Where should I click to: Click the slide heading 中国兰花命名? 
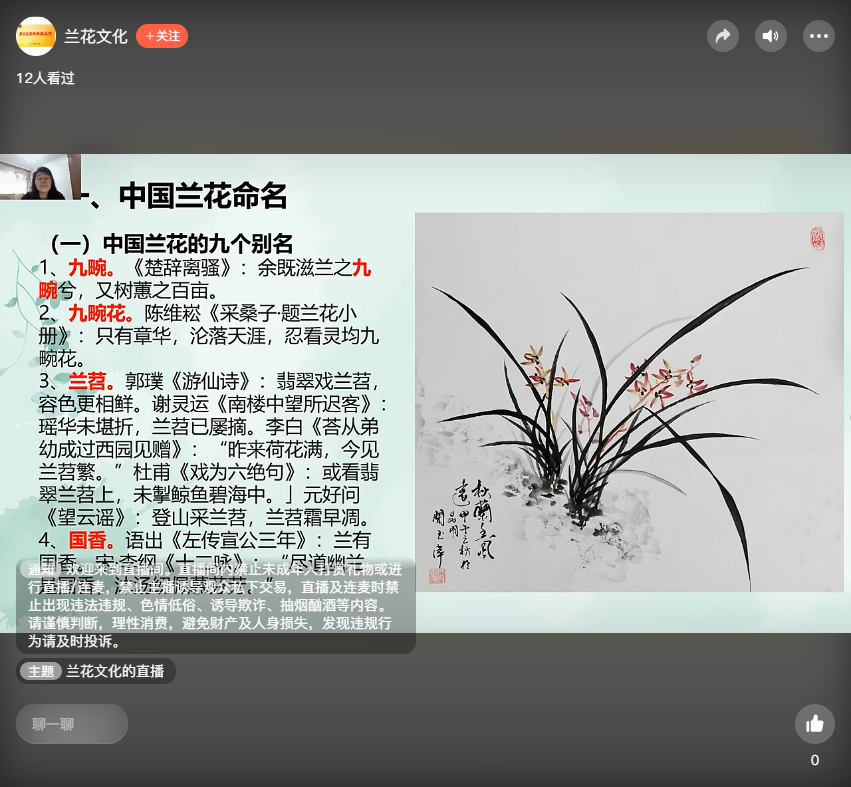click(x=203, y=196)
